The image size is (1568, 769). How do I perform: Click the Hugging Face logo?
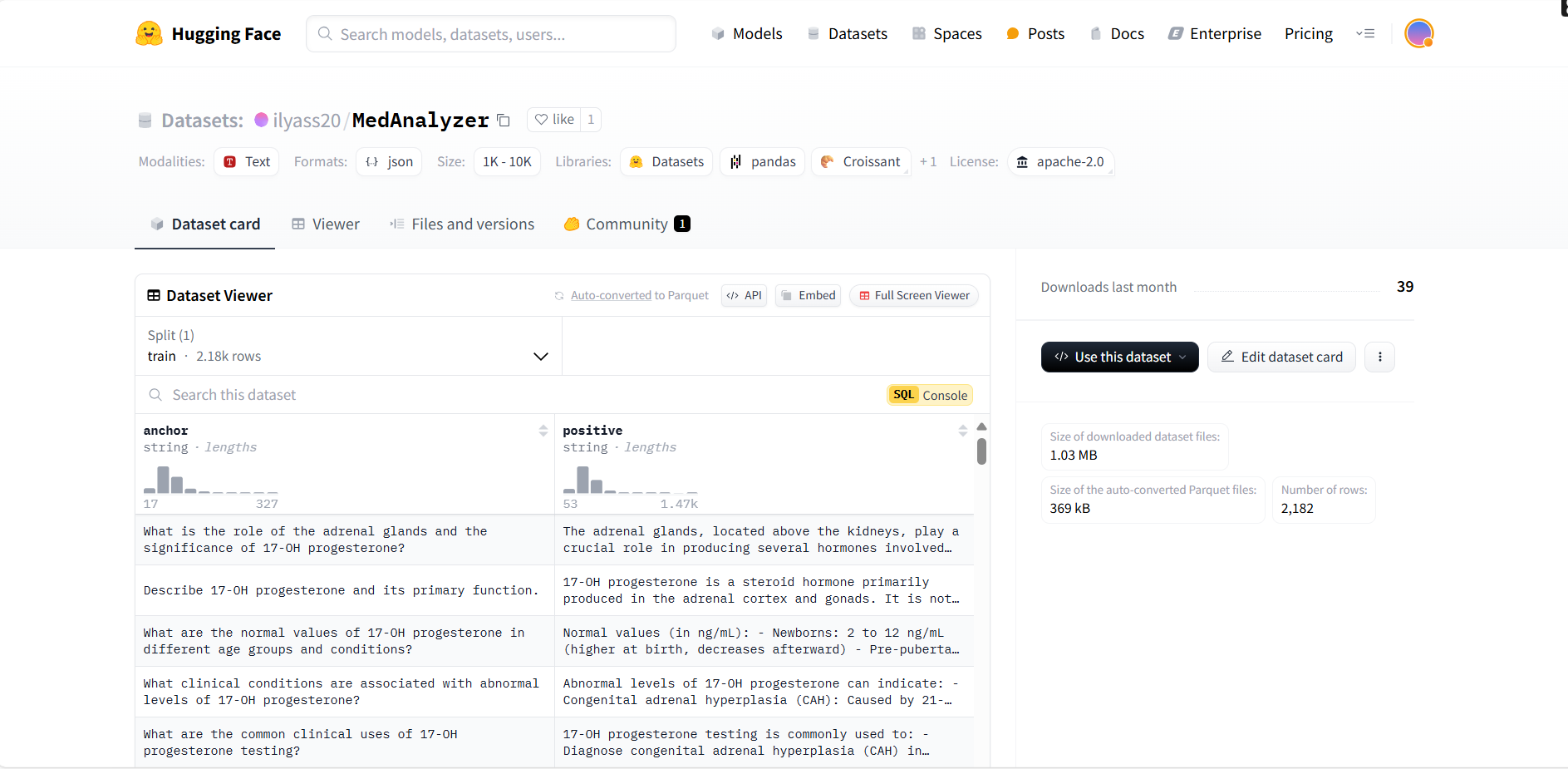pos(208,33)
